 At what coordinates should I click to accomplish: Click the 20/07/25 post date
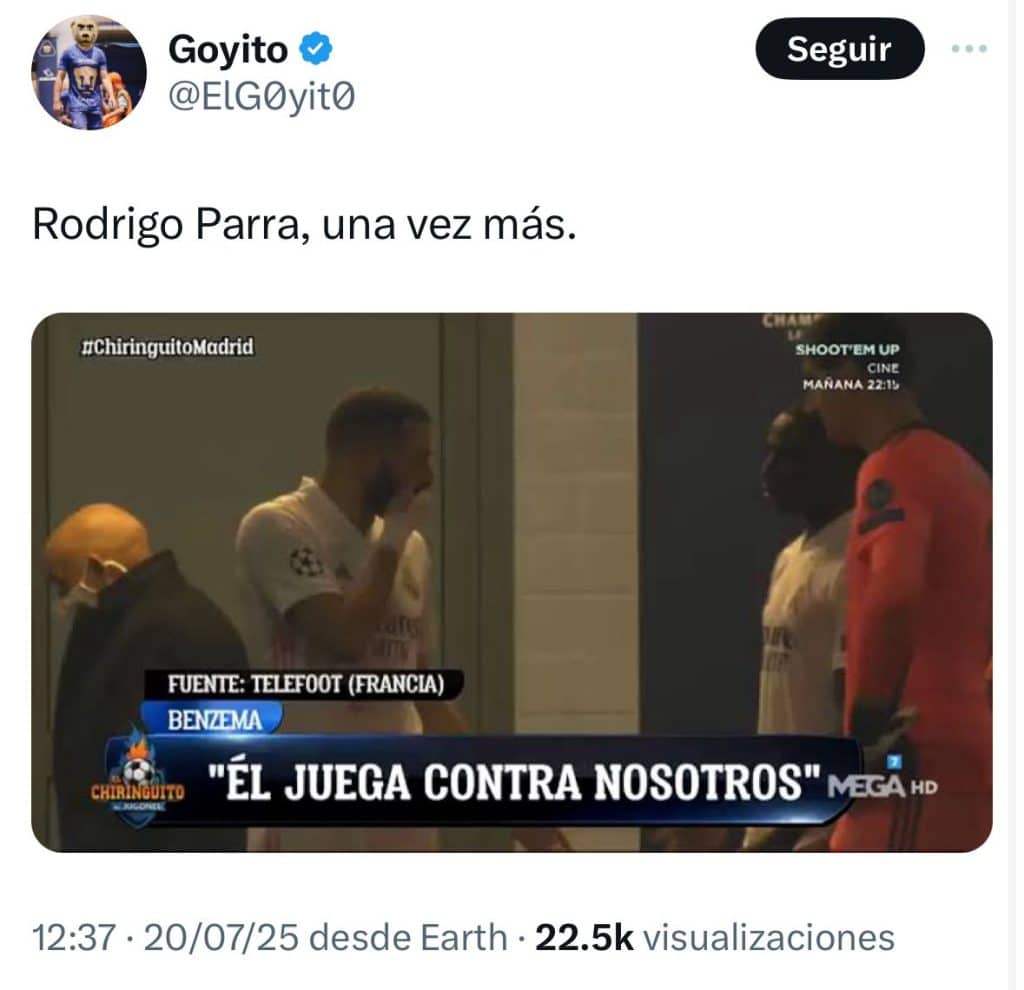[221, 938]
